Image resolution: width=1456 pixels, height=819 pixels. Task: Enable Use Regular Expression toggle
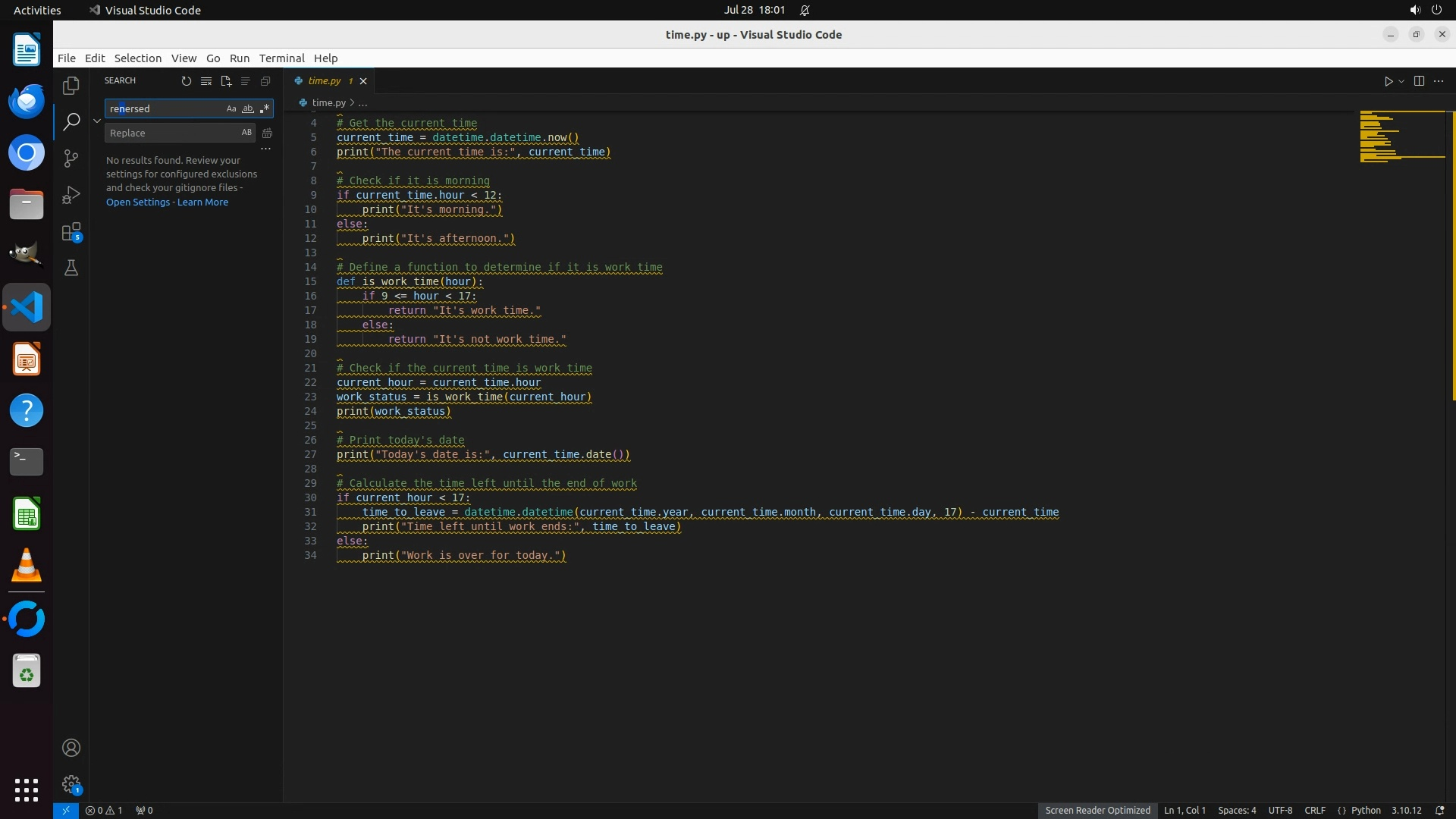[265, 109]
